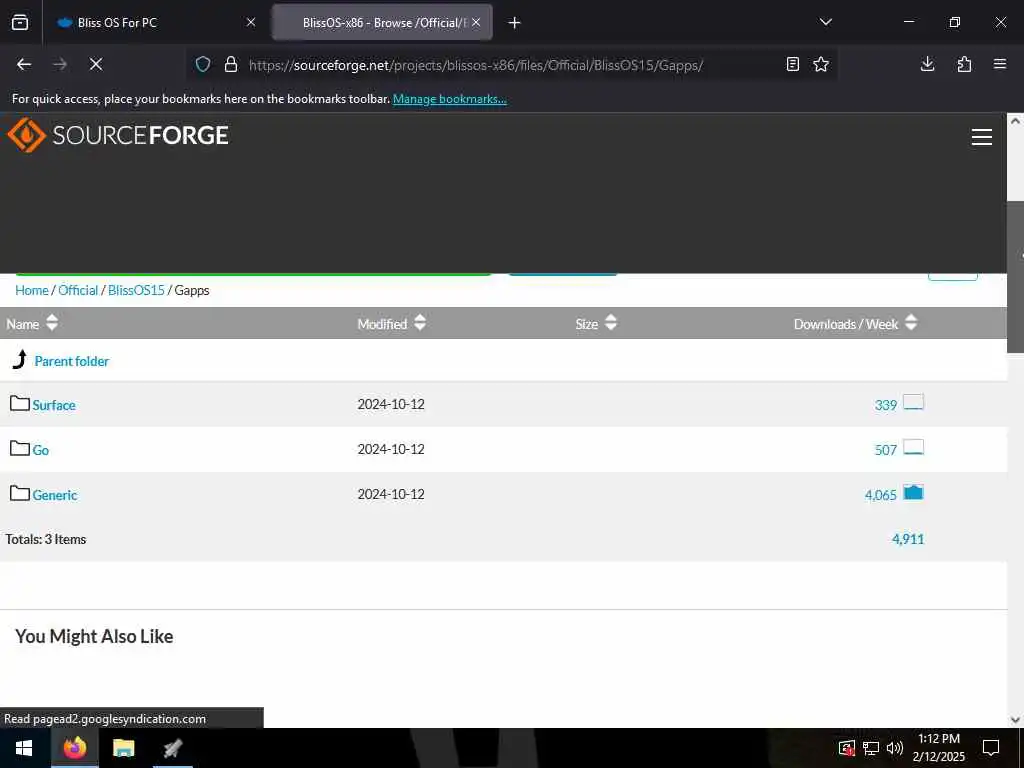The image size is (1024, 768).
Task: Sort files by Modified column
Action: pyautogui.click(x=391, y=323)
